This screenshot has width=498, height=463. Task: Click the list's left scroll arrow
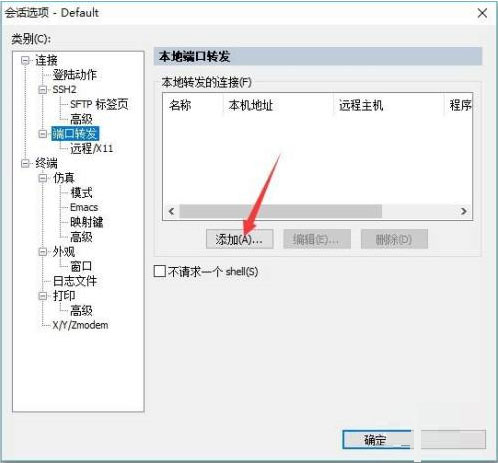click(x=172, y=211)
